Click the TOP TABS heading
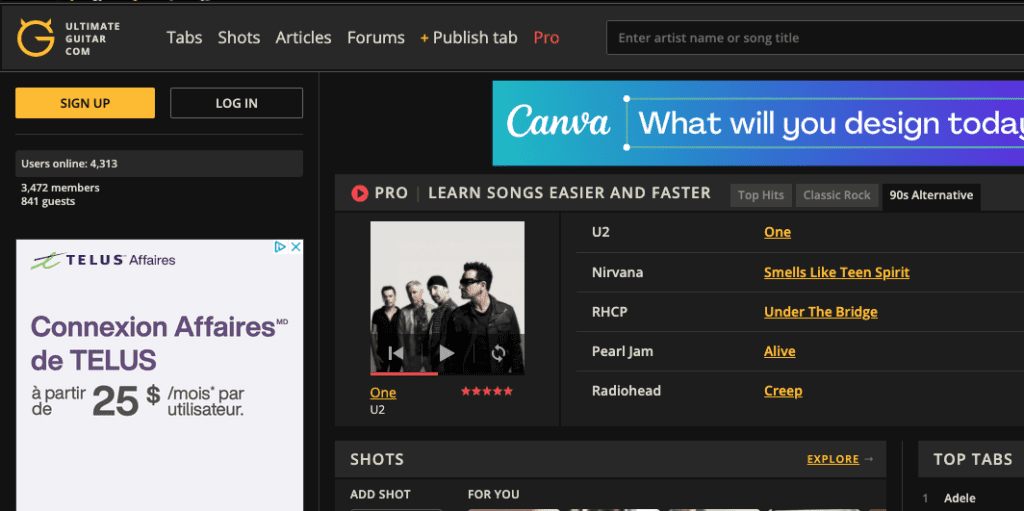 point(972,459)
